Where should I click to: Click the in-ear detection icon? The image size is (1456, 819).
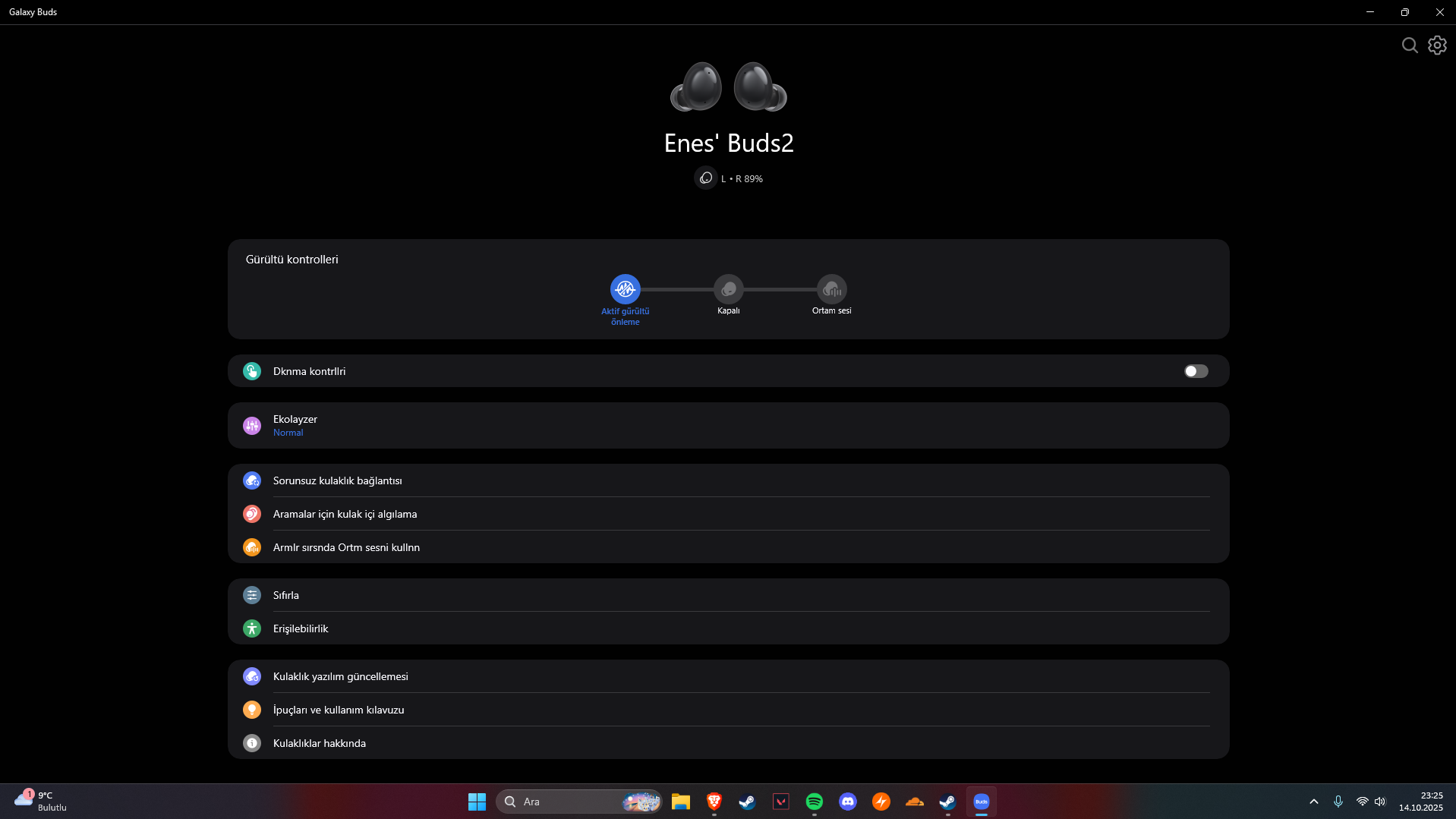(x=252, y=514)
